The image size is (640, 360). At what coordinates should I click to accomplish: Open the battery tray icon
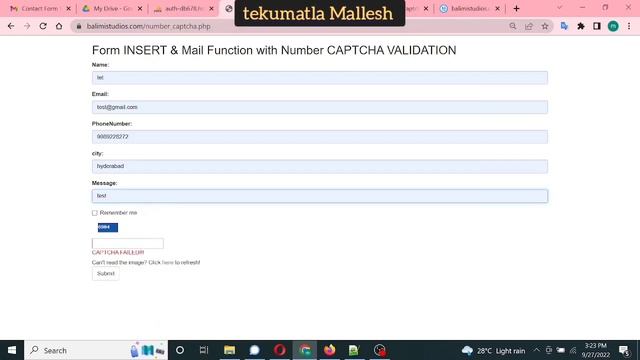pos(561,350)
